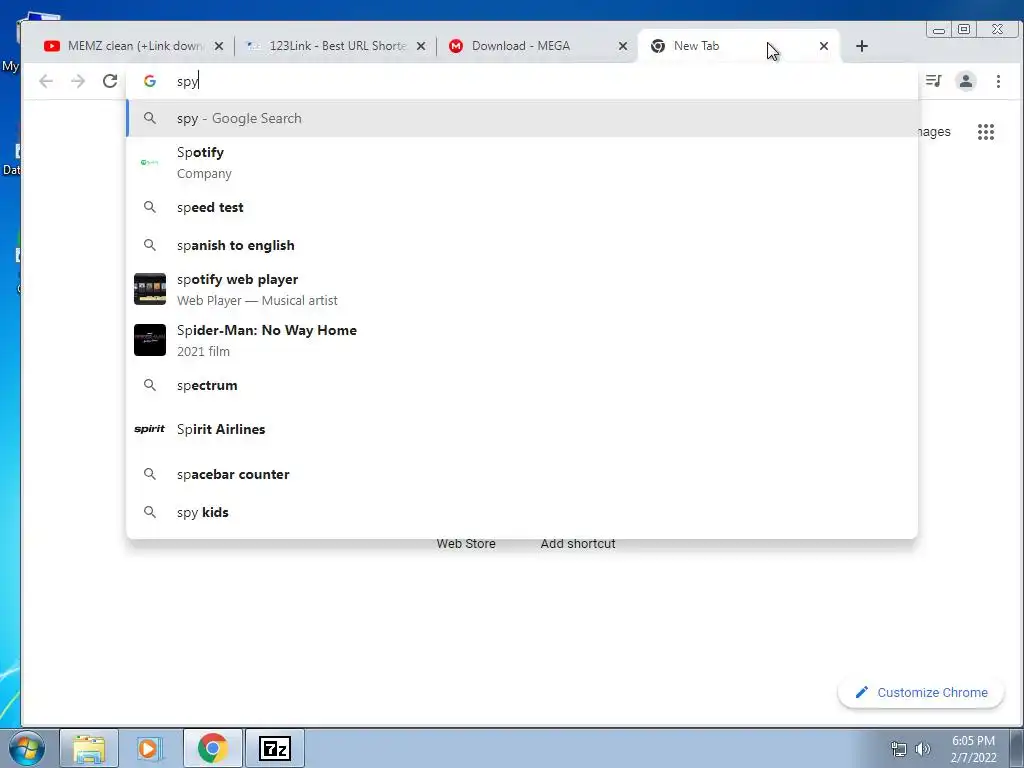Close the Download - MEGA tab

coord(623,46)
